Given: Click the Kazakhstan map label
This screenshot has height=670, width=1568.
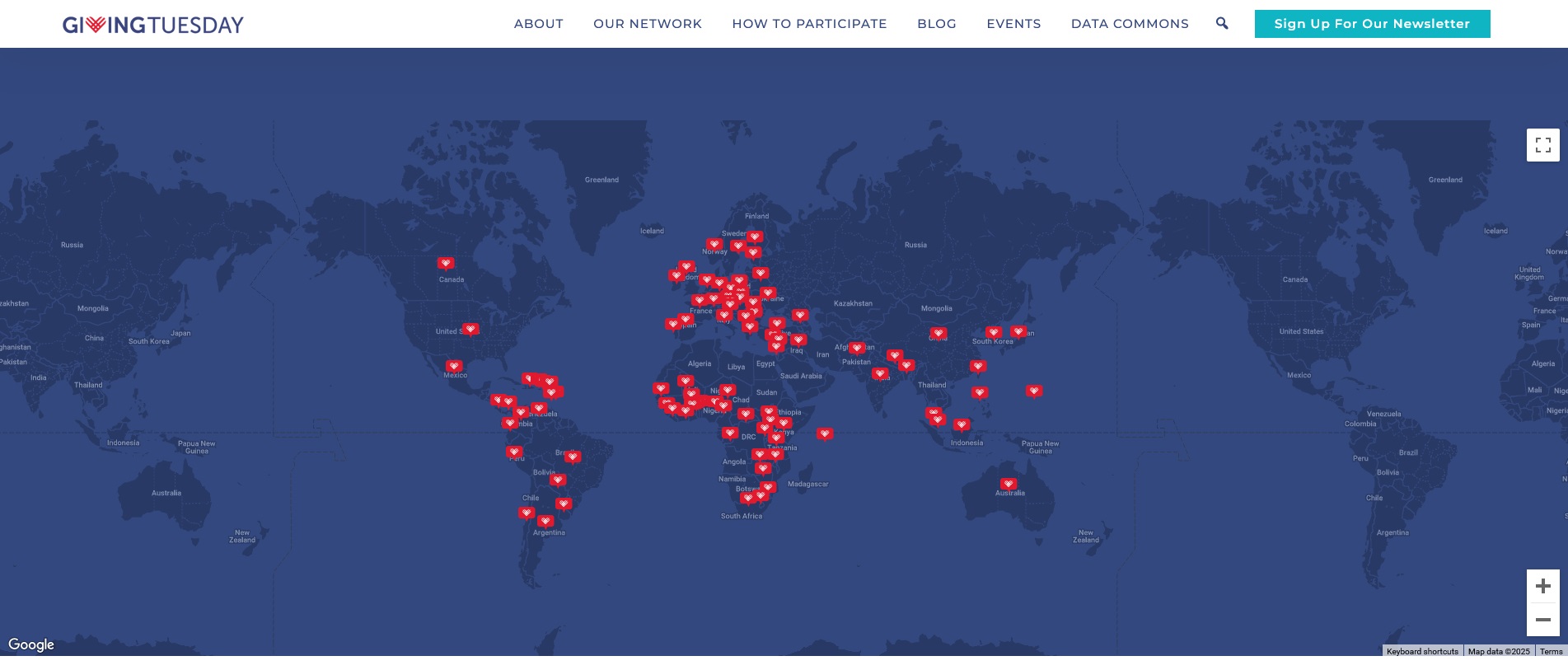Looking at the screenshot, I should point(853,303).
